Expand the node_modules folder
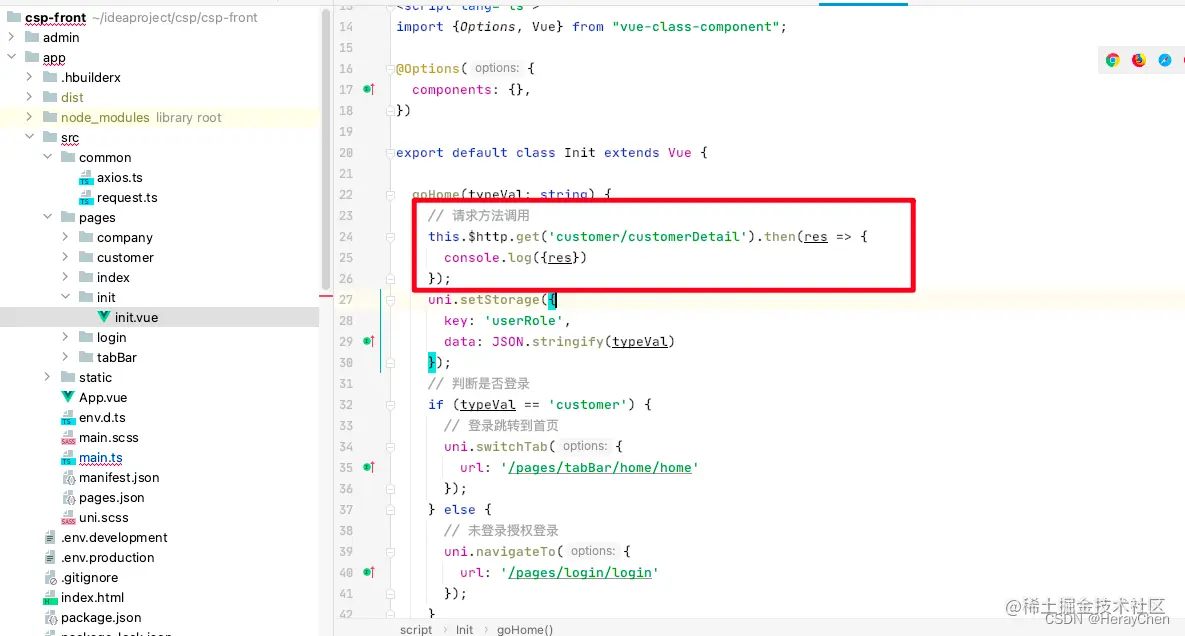Screen dimensions: 1185x636 (x=29, y=117)
